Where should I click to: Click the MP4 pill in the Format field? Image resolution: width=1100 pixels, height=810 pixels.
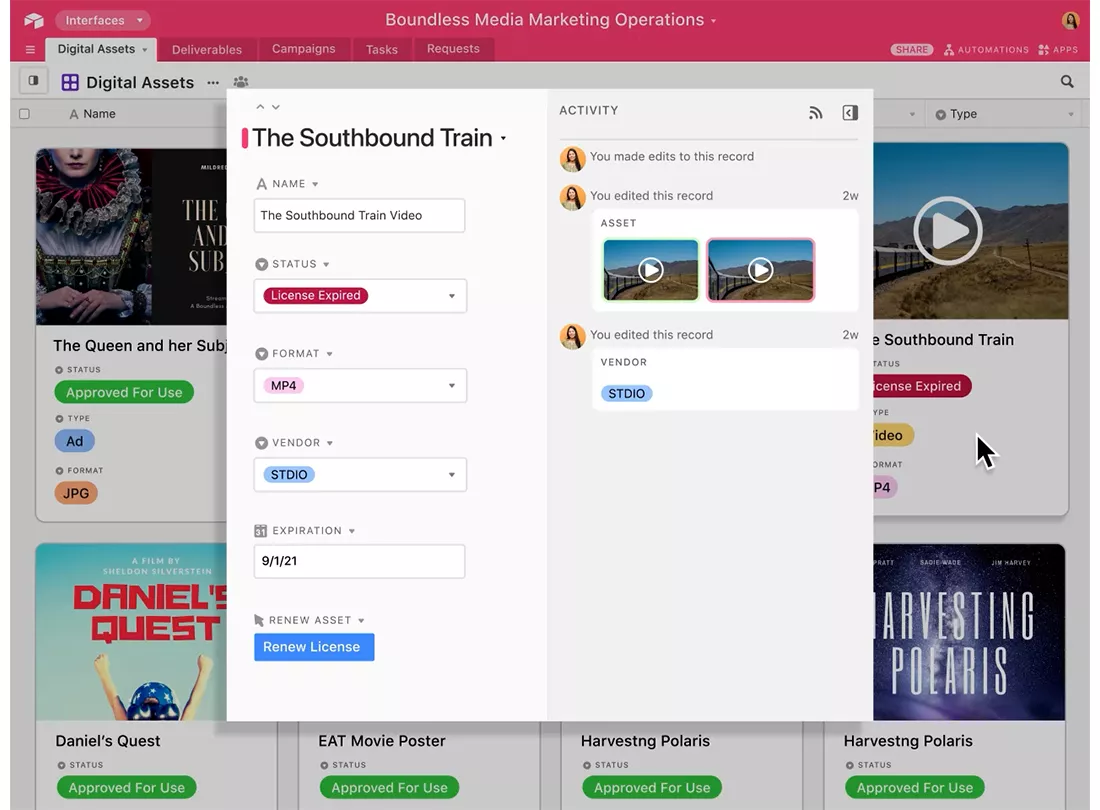(283, 386)
